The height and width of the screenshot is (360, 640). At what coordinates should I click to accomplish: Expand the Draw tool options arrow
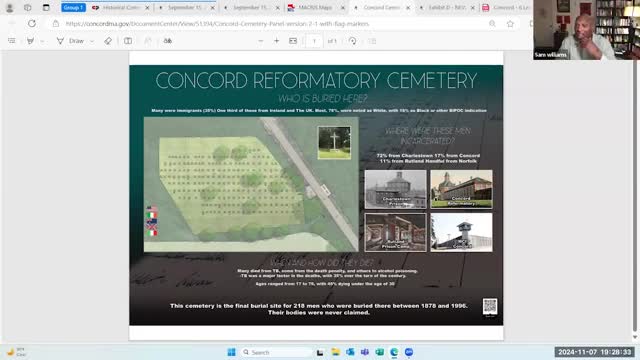[x=92, y=41]
